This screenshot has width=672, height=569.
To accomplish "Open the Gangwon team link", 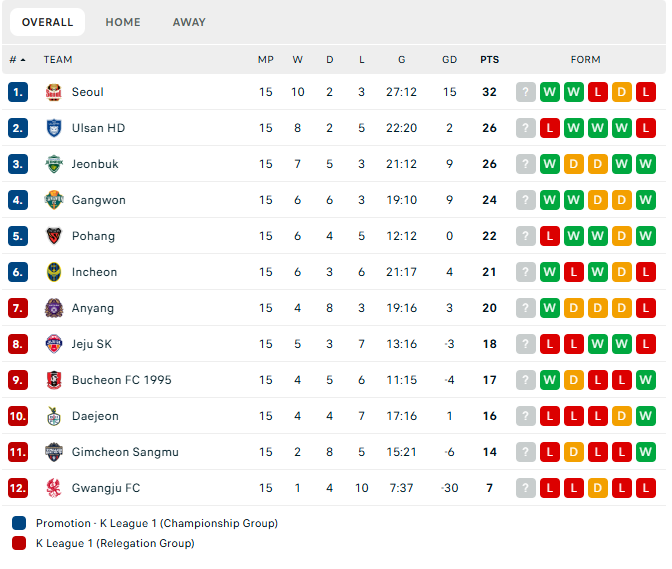I will tap(99, 200).
